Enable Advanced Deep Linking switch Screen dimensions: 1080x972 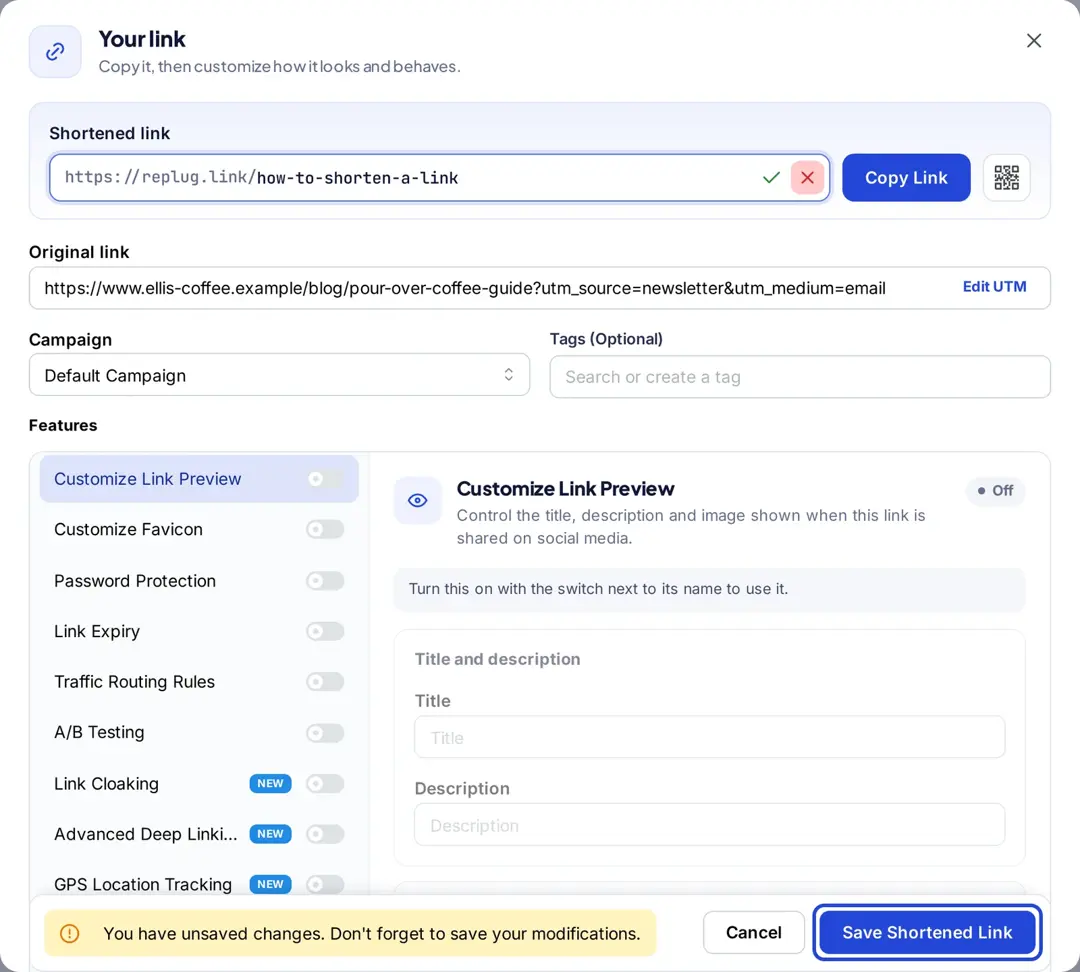pos(325,834)
